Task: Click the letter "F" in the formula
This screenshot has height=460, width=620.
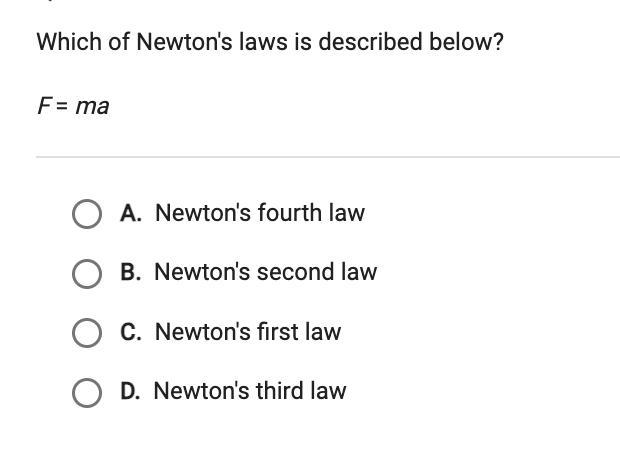Action: click(43, 106)
